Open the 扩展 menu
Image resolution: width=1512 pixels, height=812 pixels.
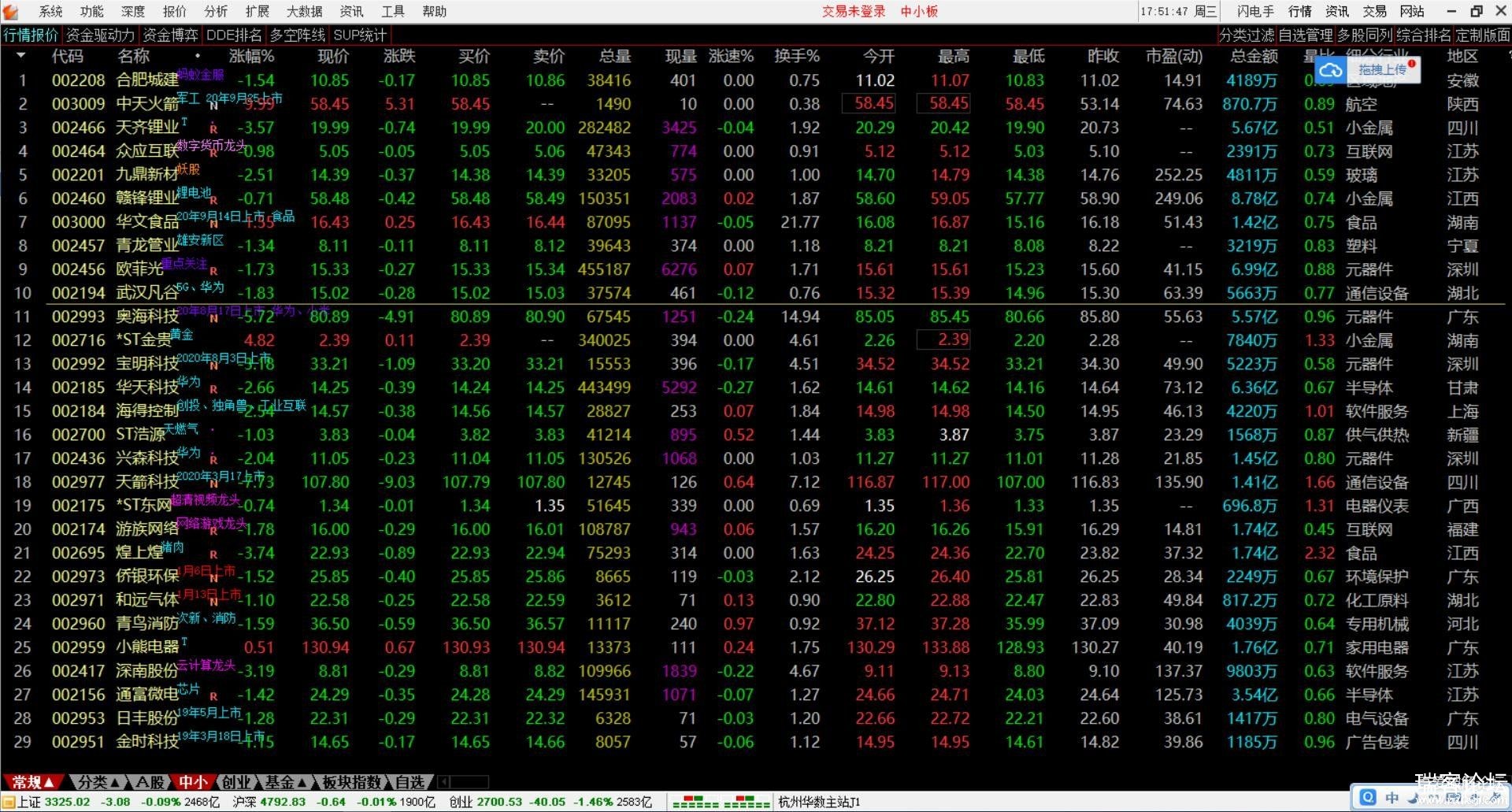257,12
